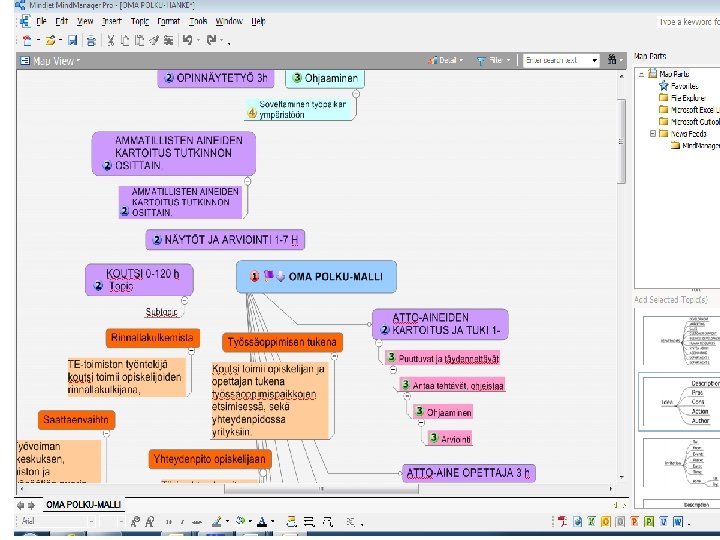
Task: Click the New map icon in toolbar
Action: 27,41
